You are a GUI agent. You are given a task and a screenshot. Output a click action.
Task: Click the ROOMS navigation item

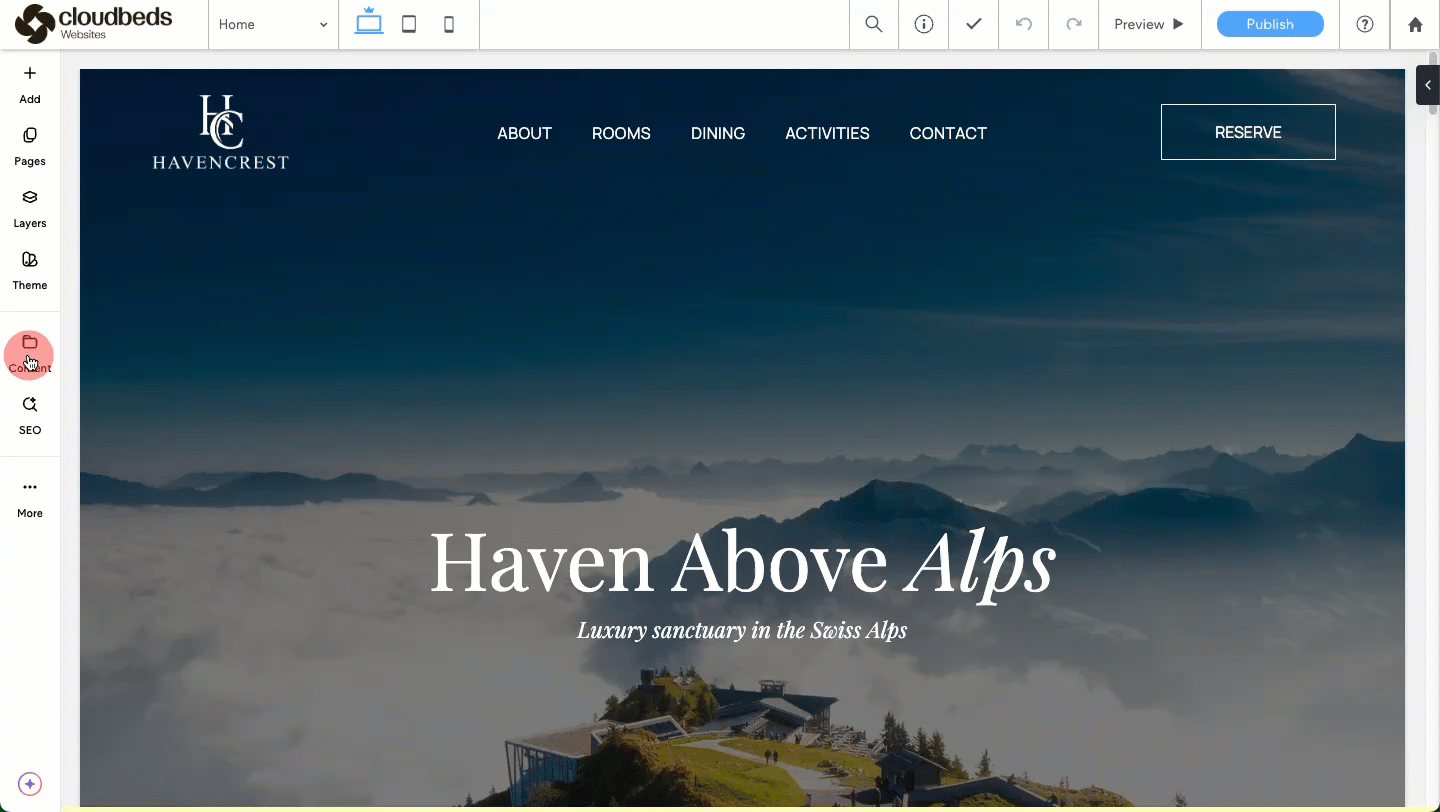[x=621, y=133]
